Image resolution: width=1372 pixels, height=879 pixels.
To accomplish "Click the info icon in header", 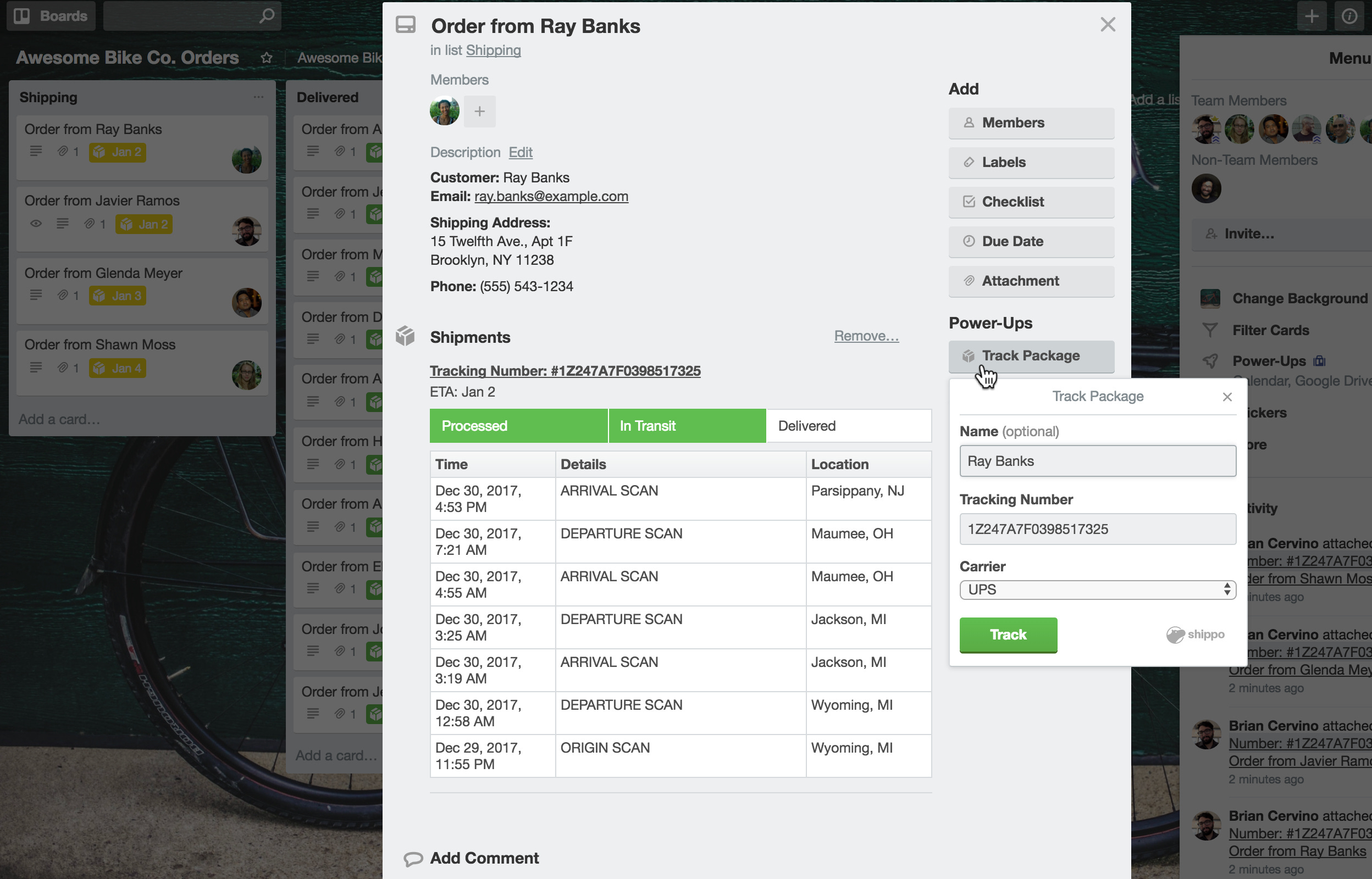I will [x=1349, y=16].
